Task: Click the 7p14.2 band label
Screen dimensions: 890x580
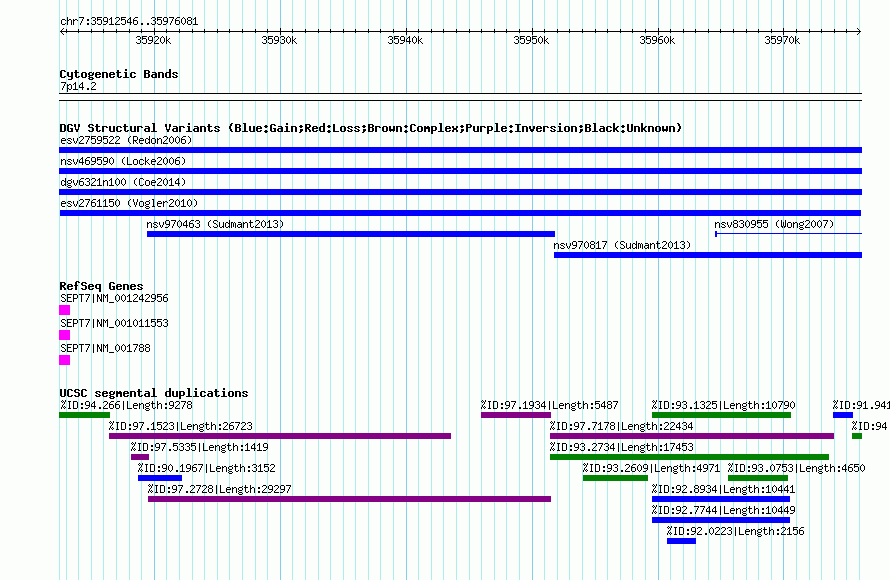Action: pos(78,86)
